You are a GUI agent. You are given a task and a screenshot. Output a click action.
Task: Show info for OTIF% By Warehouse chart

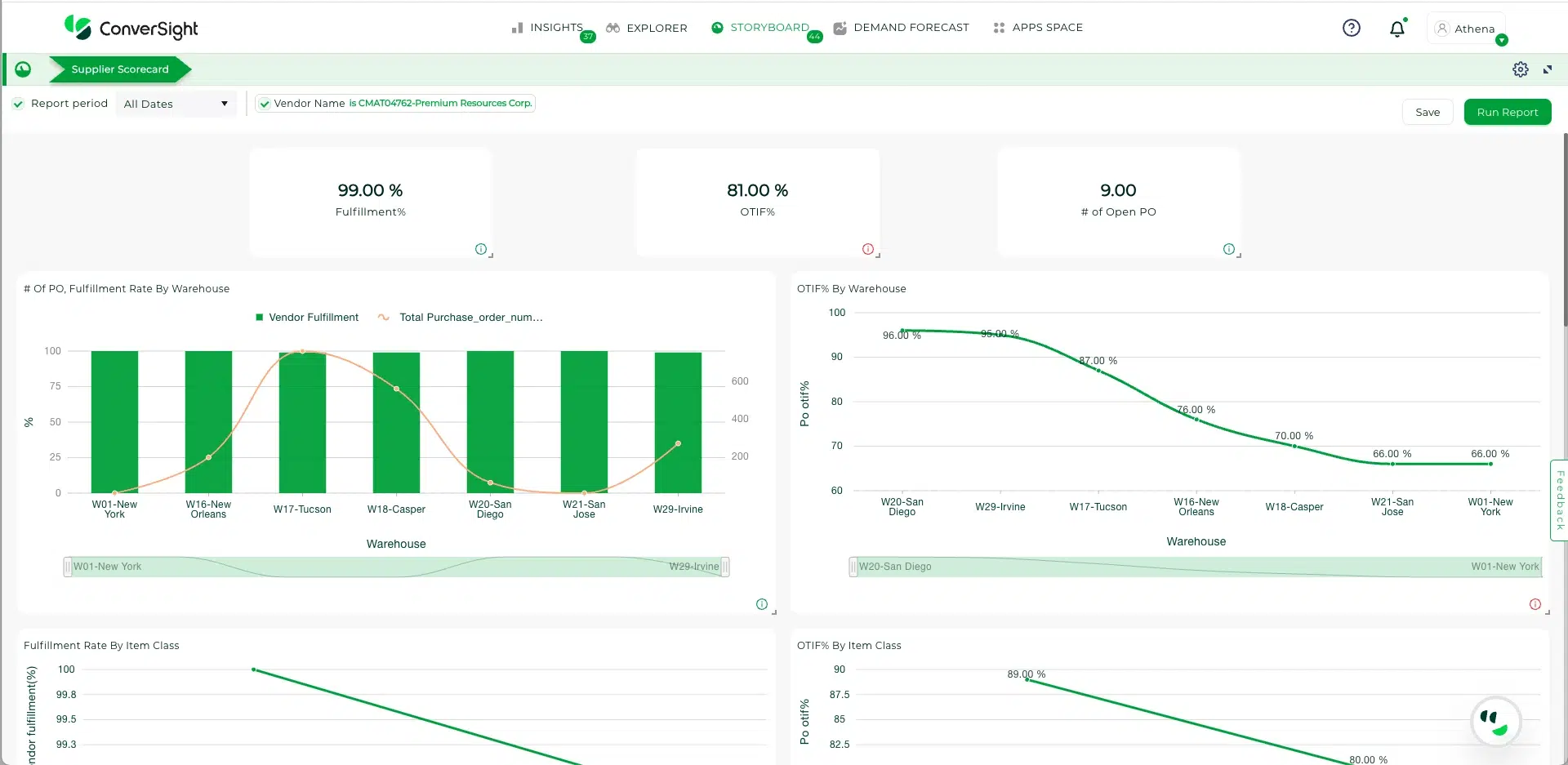click(1535, 604)
